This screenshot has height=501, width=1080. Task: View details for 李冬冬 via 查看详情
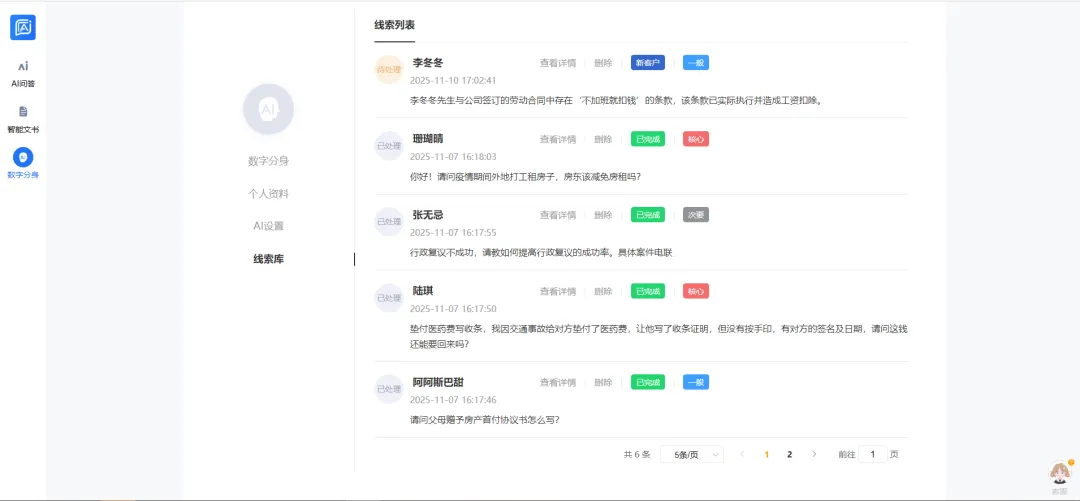558,63
